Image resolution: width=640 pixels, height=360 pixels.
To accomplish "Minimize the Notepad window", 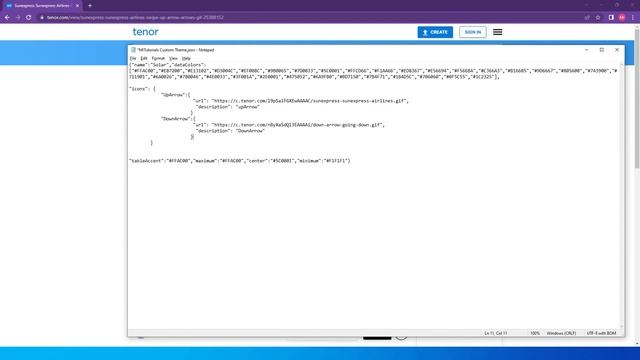I will coord(587,50).
